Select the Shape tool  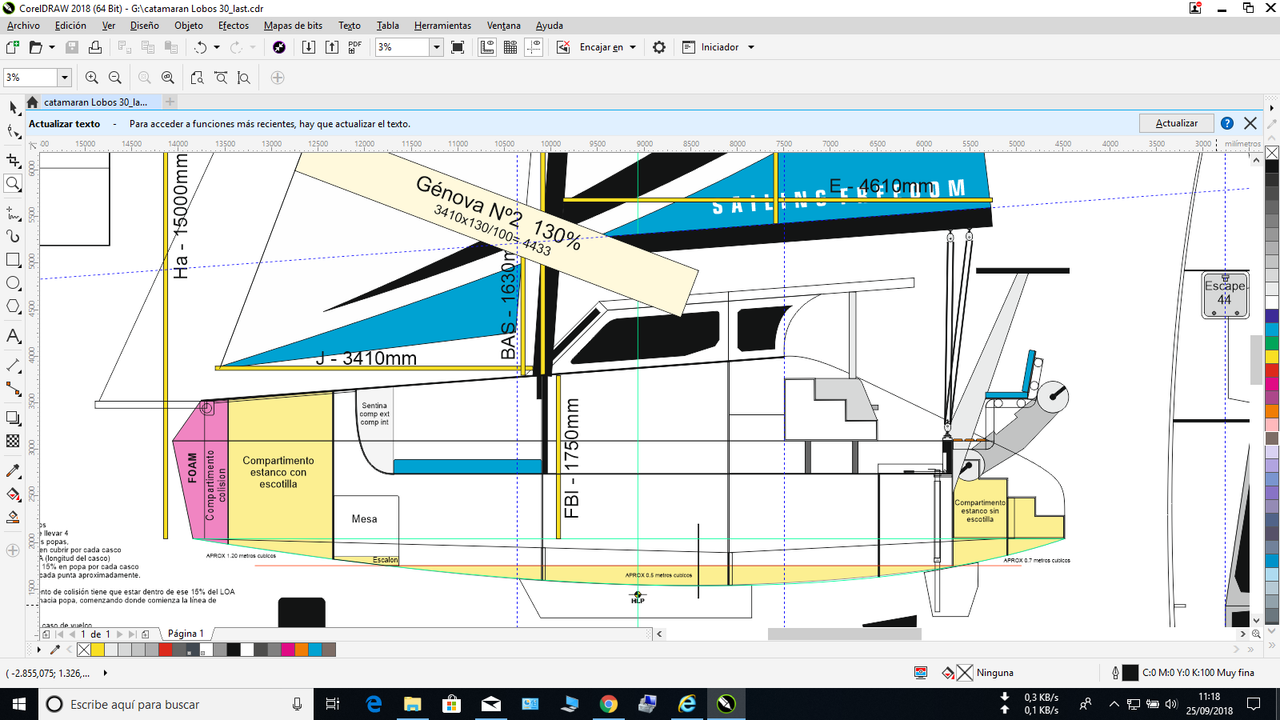[13, 132]
